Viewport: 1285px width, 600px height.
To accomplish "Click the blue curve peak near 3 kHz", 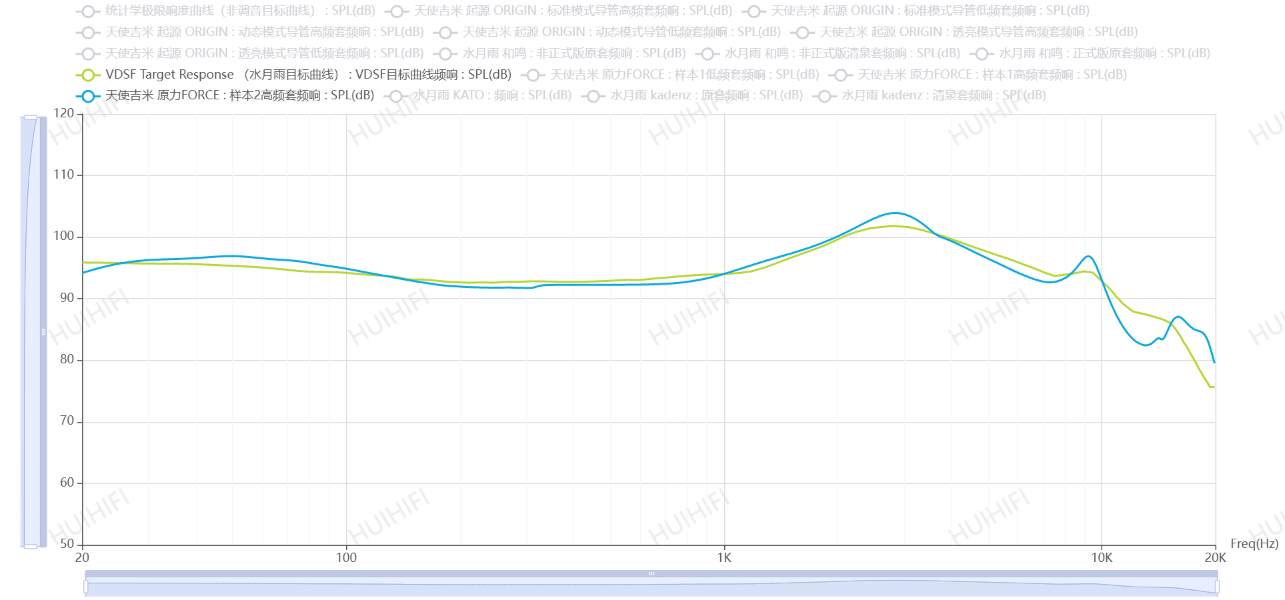I will click(x=895, y=213).
